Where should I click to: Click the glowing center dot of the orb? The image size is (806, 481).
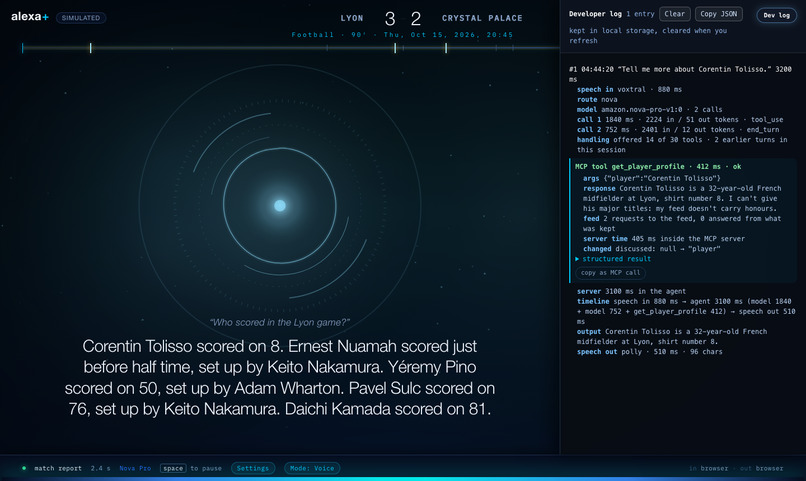click(x=280, y=206)
